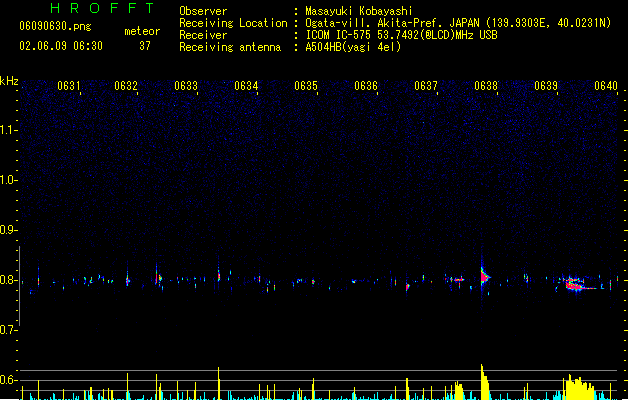629x400 pixels.
Task: Click the bright meteor echo under 0638
Action: point(484,277)
